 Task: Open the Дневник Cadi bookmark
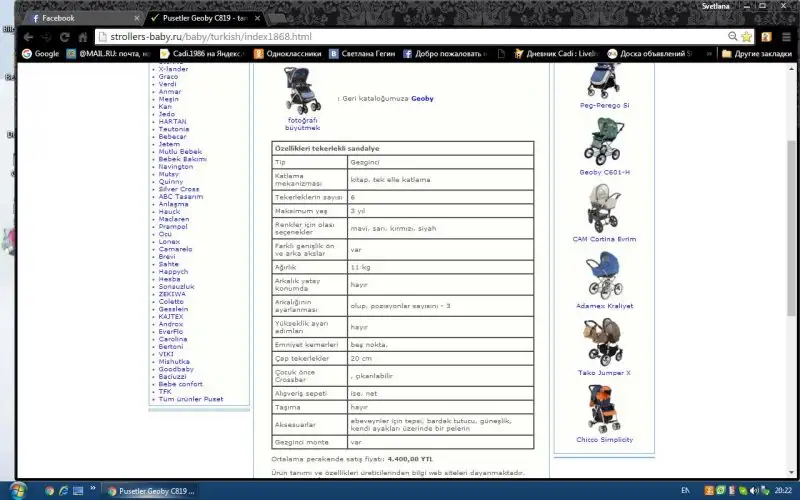pos(556,54)
